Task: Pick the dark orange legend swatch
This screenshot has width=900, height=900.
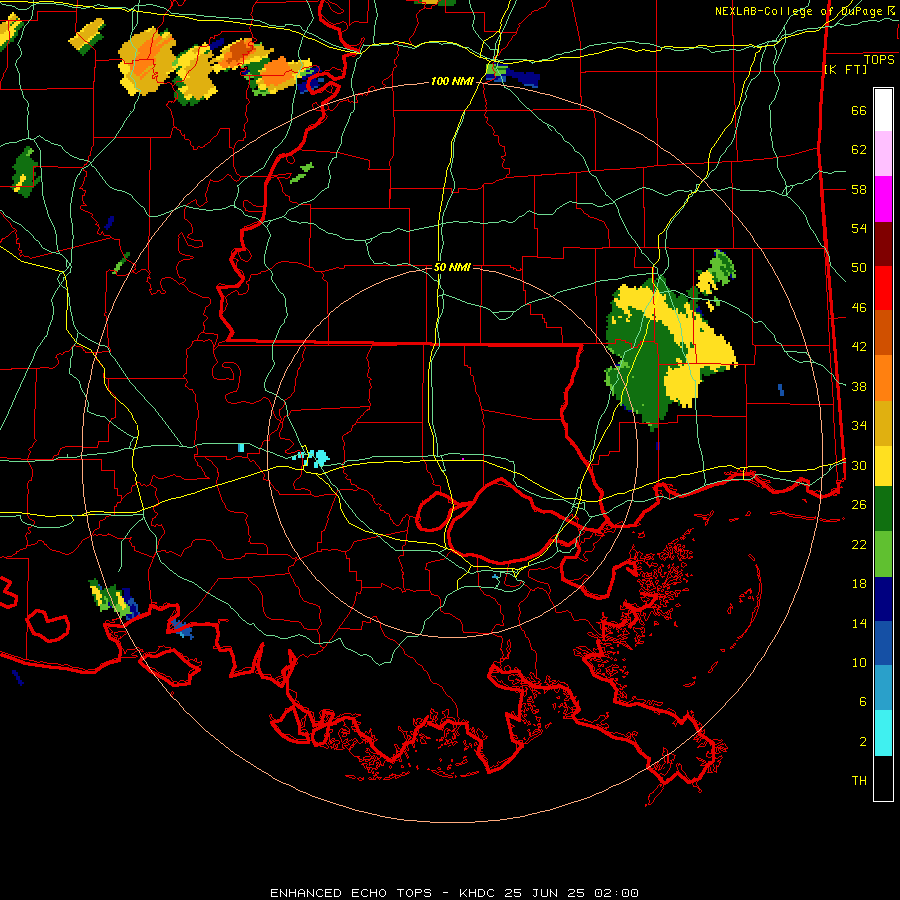Action: (x=883, y=333)
